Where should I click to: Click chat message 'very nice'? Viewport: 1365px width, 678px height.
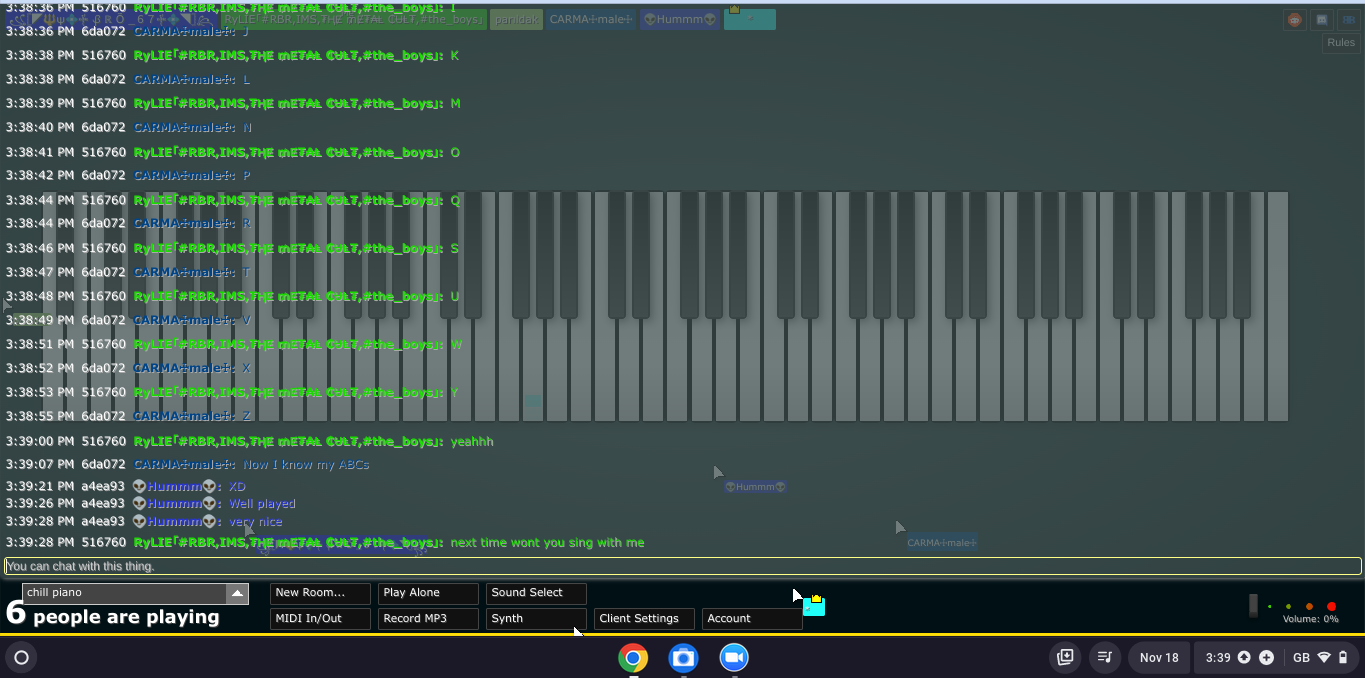coord(256,522)
